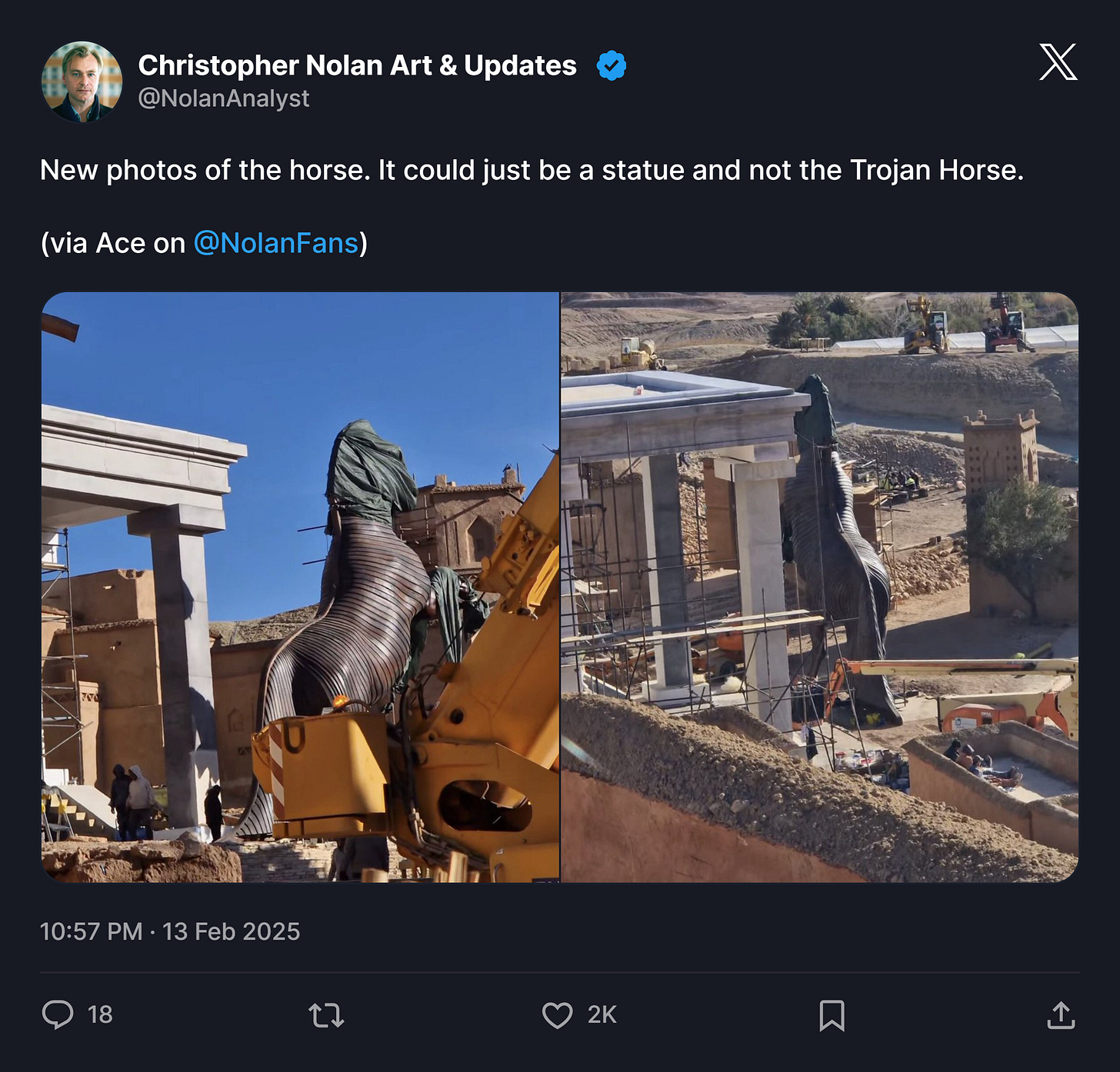
Task: Click the "(via Ace on" text line
Action: pyautogui.click(x=113, y=243)
